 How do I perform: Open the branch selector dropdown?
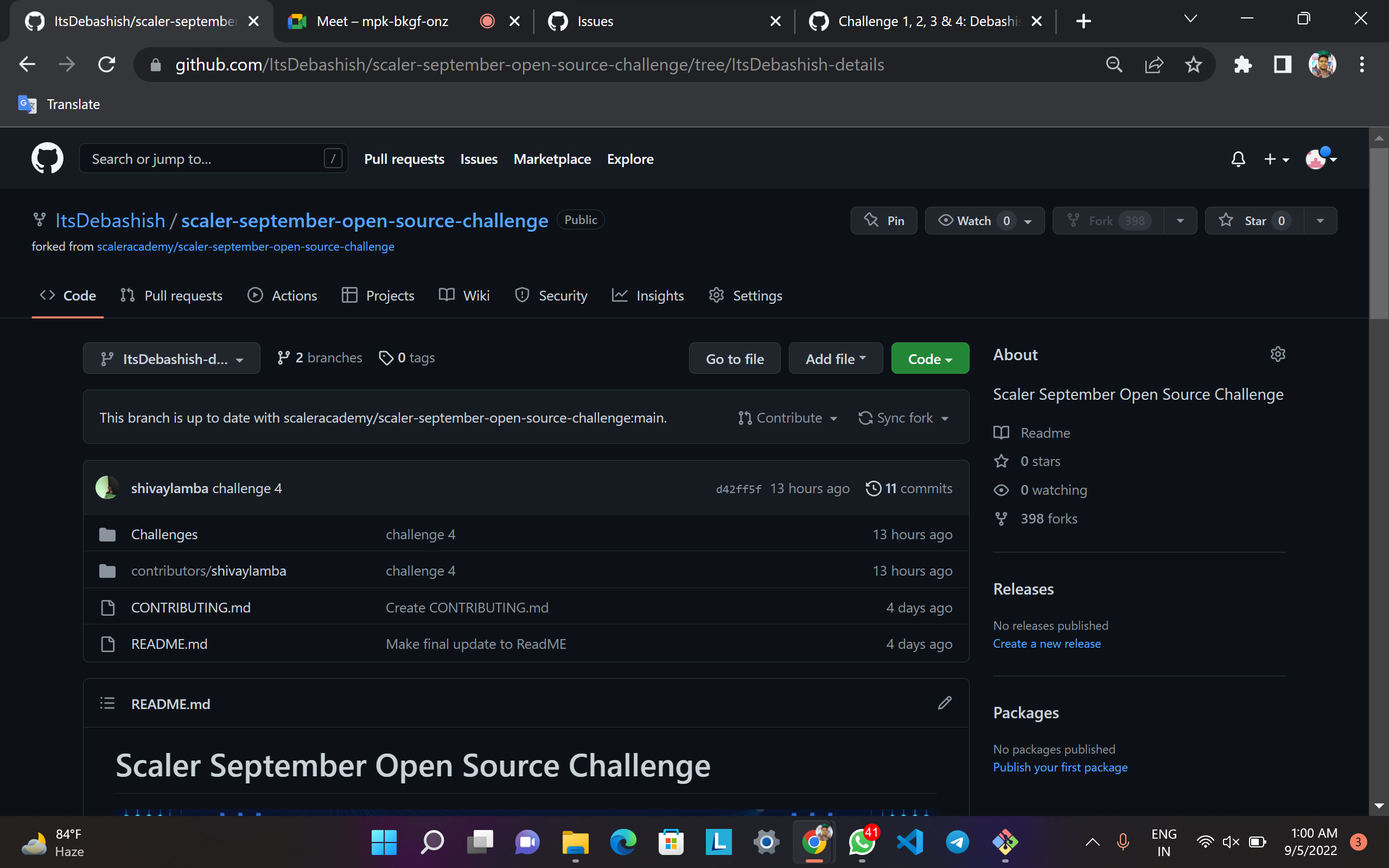171,358
